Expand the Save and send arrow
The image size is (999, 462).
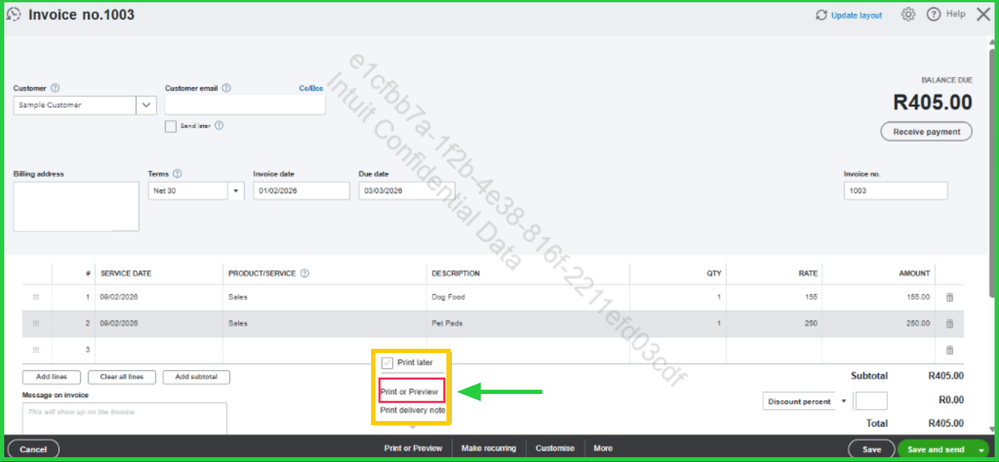(x=981, y=450)
